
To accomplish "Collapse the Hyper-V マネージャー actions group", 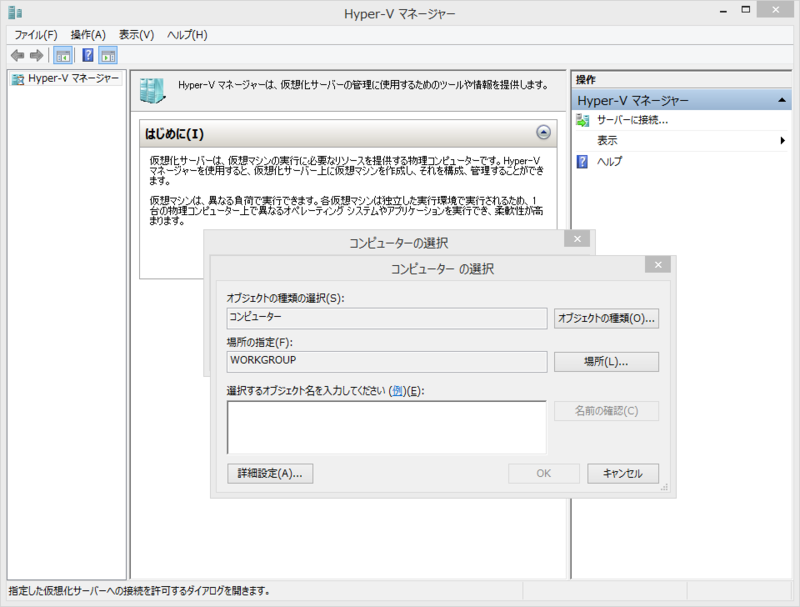I will [x=781, y=99].
